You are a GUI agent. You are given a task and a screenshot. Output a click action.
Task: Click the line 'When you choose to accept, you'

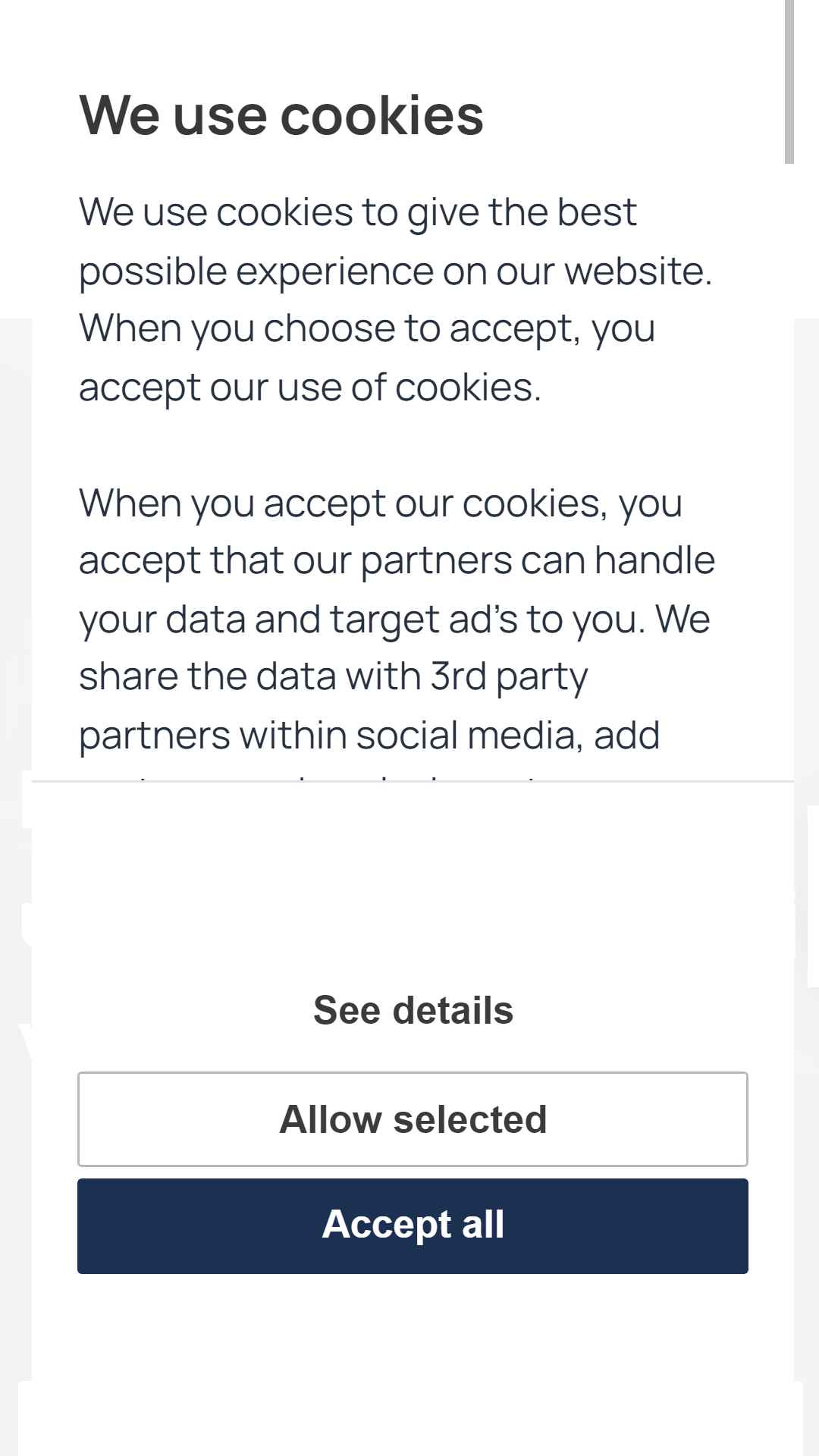coord(367,328)
